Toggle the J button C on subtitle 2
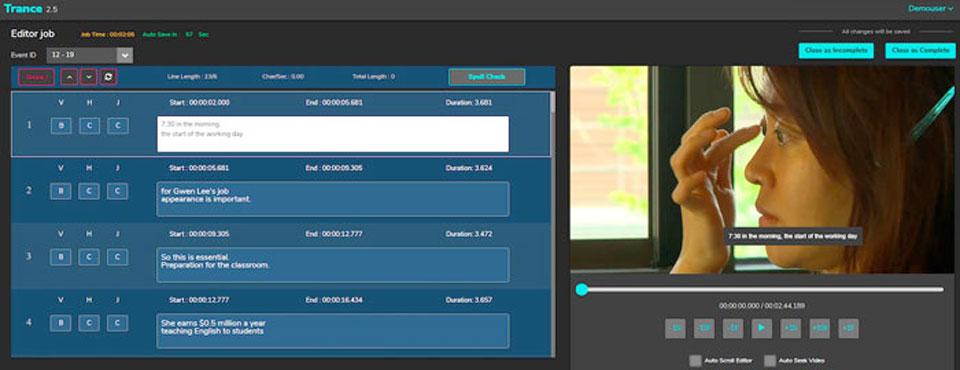Viewport: 960px width, 370px height. pos(118,191)
